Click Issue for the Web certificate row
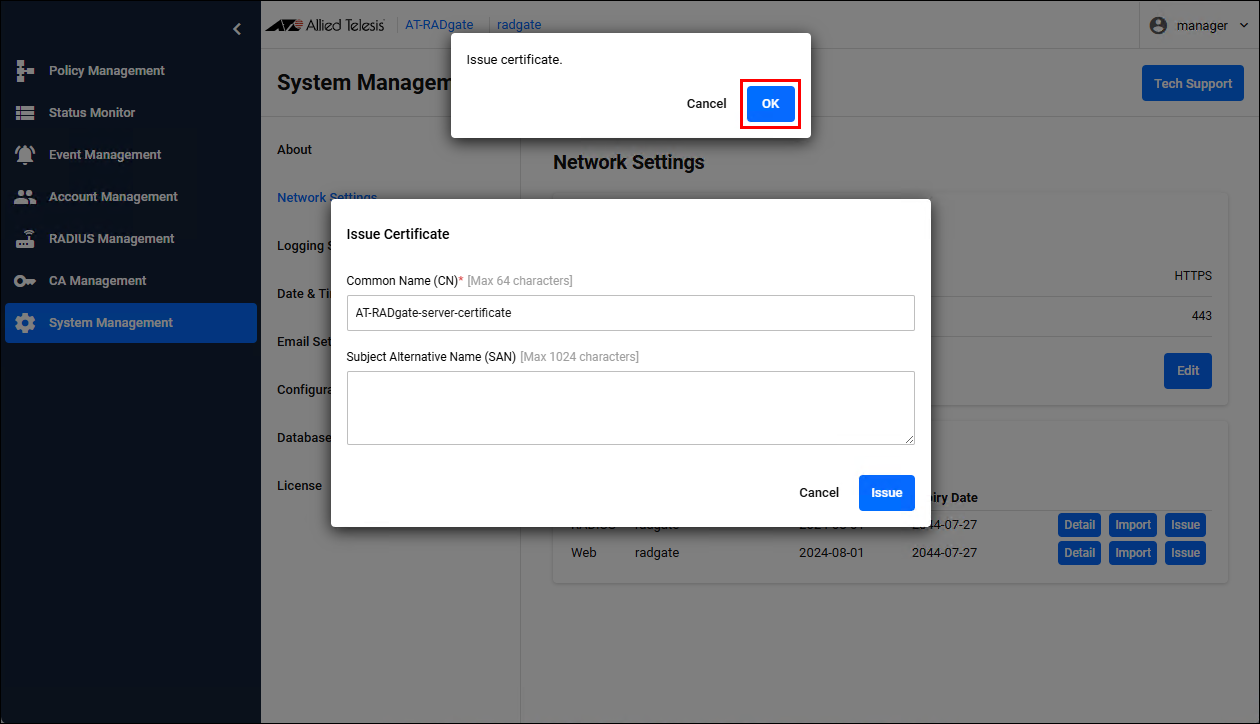The width and height of the screenshot is (1260, 724). (x=1186, y=553)
